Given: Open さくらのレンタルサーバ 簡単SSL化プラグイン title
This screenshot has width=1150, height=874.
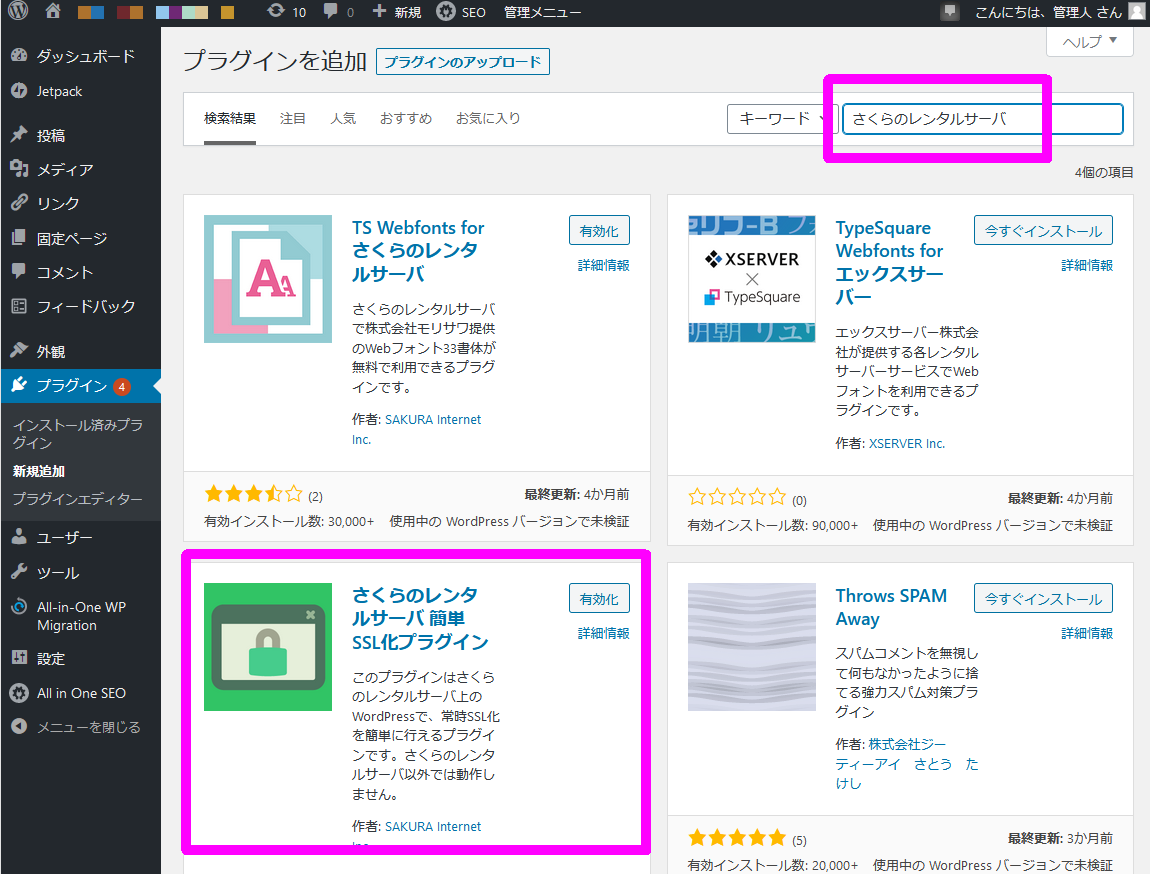Looking at the screenshot, I should 420,619.
